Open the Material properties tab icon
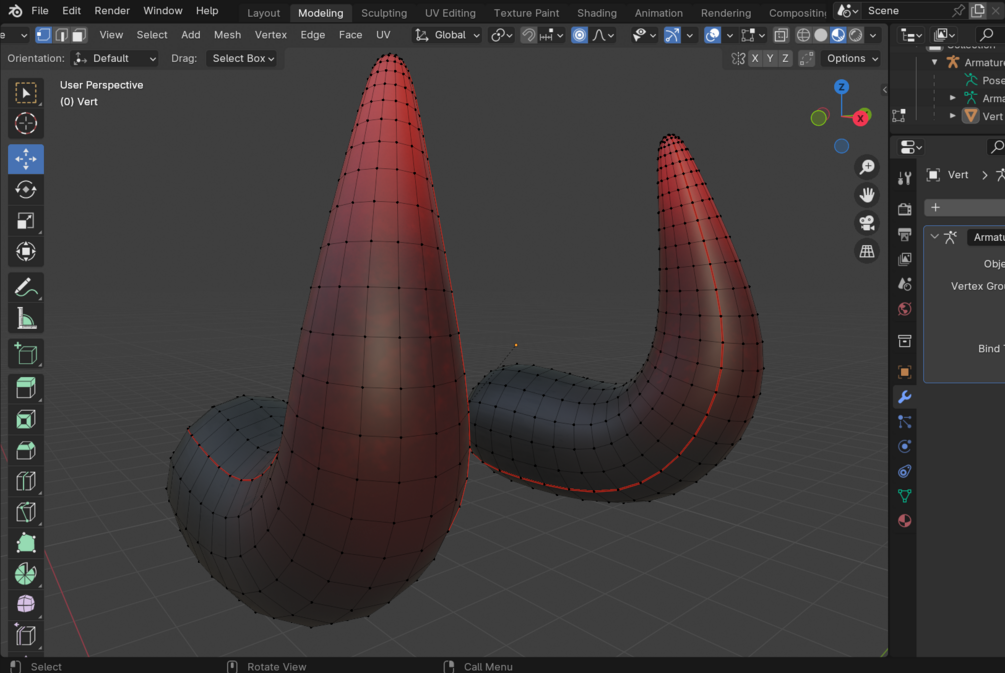1005x673 pixels. click(x=904, y=520)
